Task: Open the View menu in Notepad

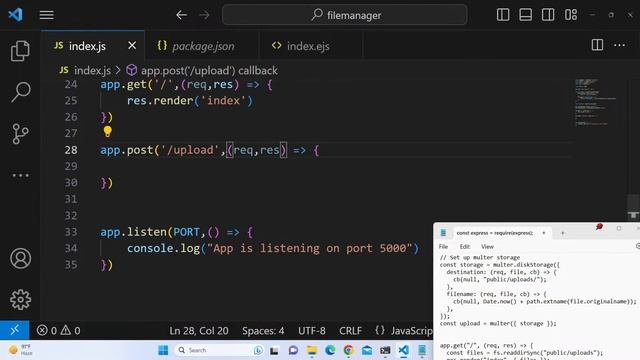Action: click(487, 247)
